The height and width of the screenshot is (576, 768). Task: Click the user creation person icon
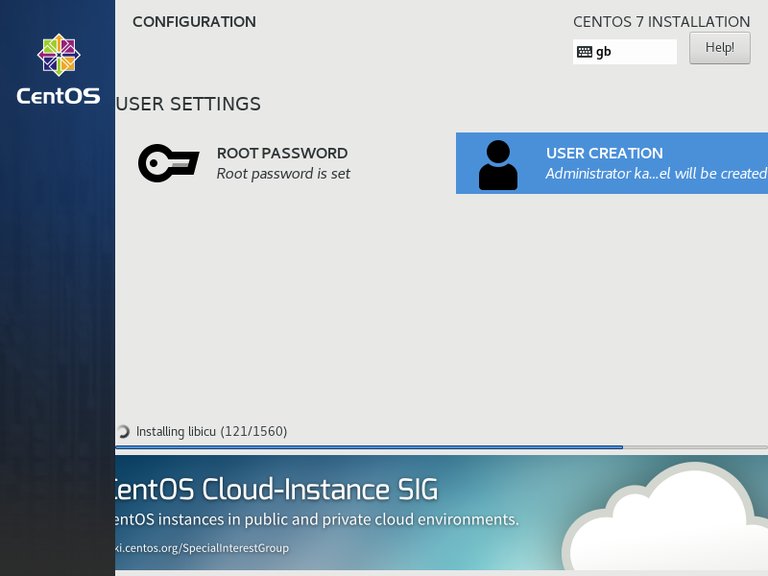pyautogui.click(x=498, y=165)
